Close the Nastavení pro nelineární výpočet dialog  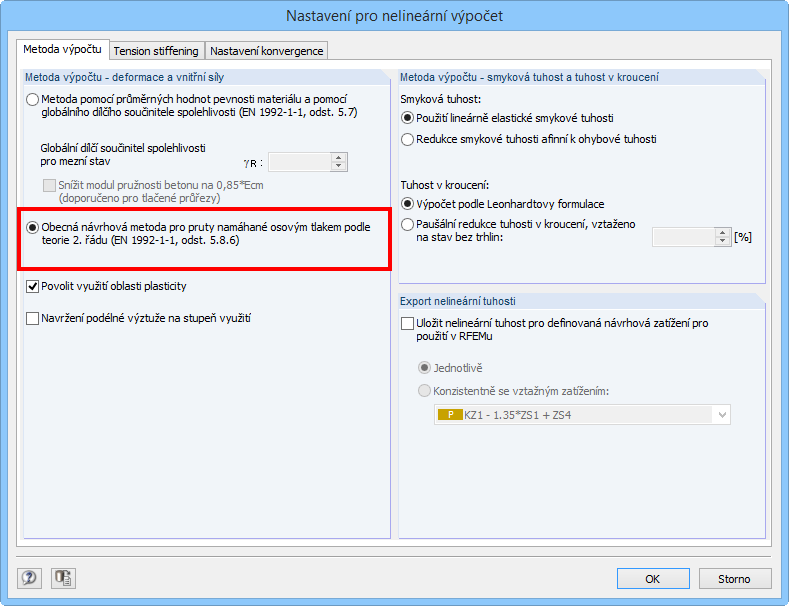pyautogui.click(x=767, y=16)
